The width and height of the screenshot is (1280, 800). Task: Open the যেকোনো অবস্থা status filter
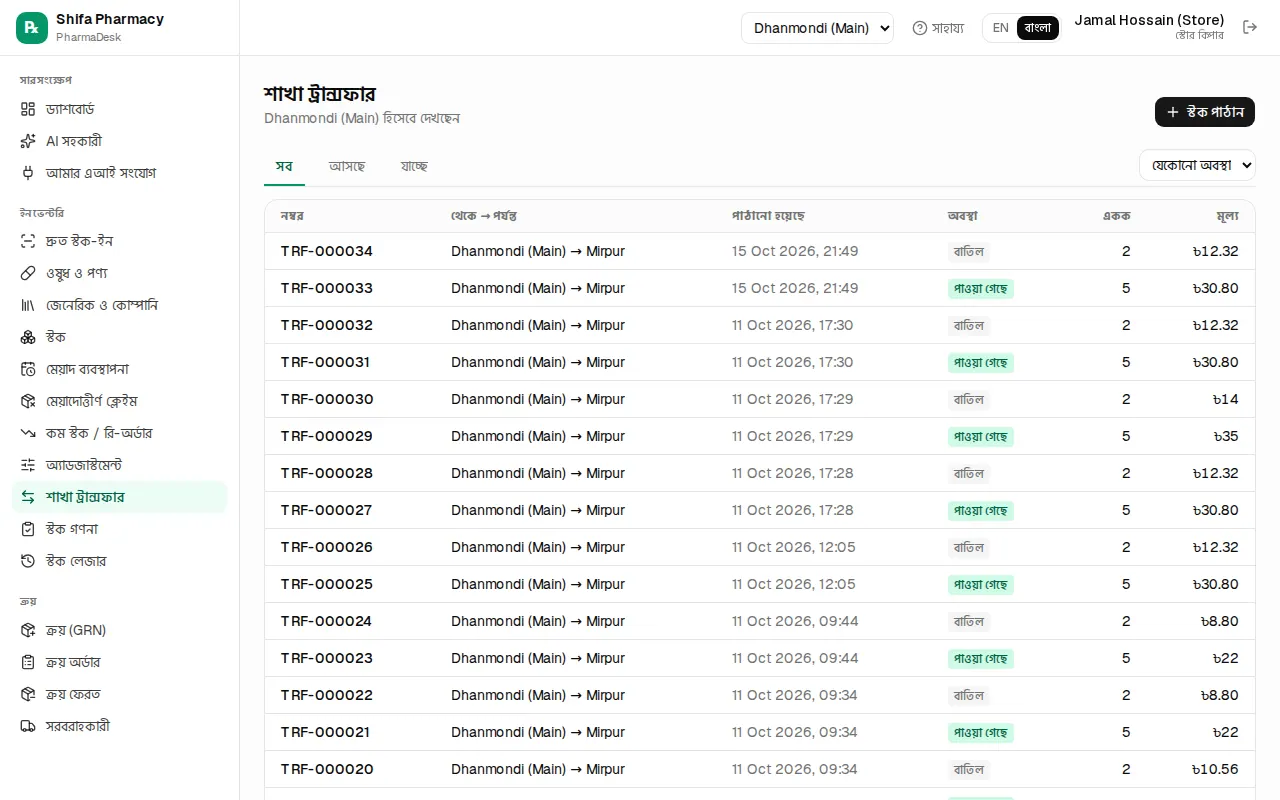pos(1197,165)
